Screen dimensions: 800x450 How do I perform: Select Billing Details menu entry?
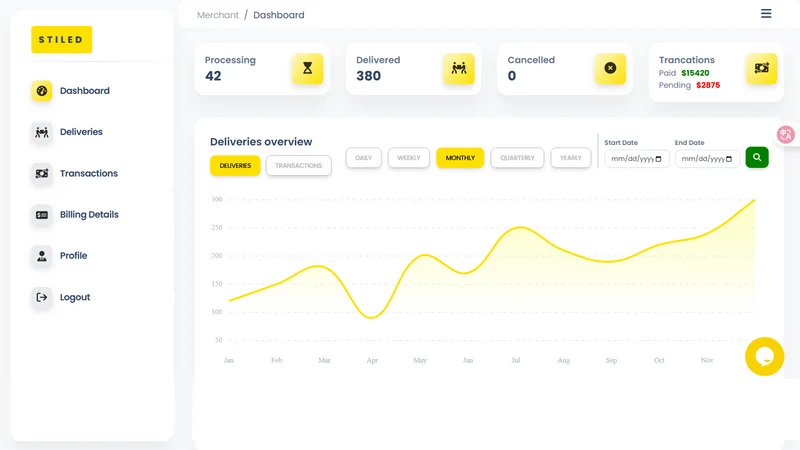pyautogui.click(x=89, y=215)
